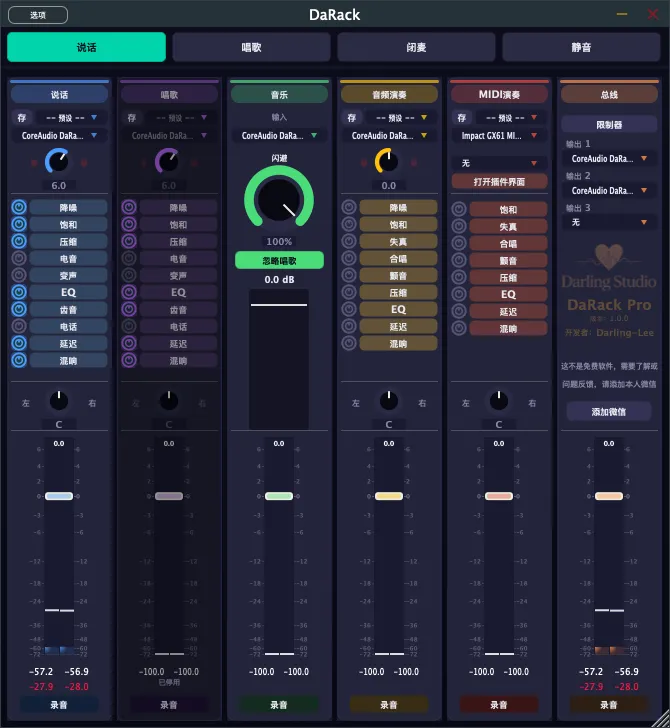Click the pan knob in 音频演奏 channel
This screenshot has width=670, height=728.
coord(389,401)
